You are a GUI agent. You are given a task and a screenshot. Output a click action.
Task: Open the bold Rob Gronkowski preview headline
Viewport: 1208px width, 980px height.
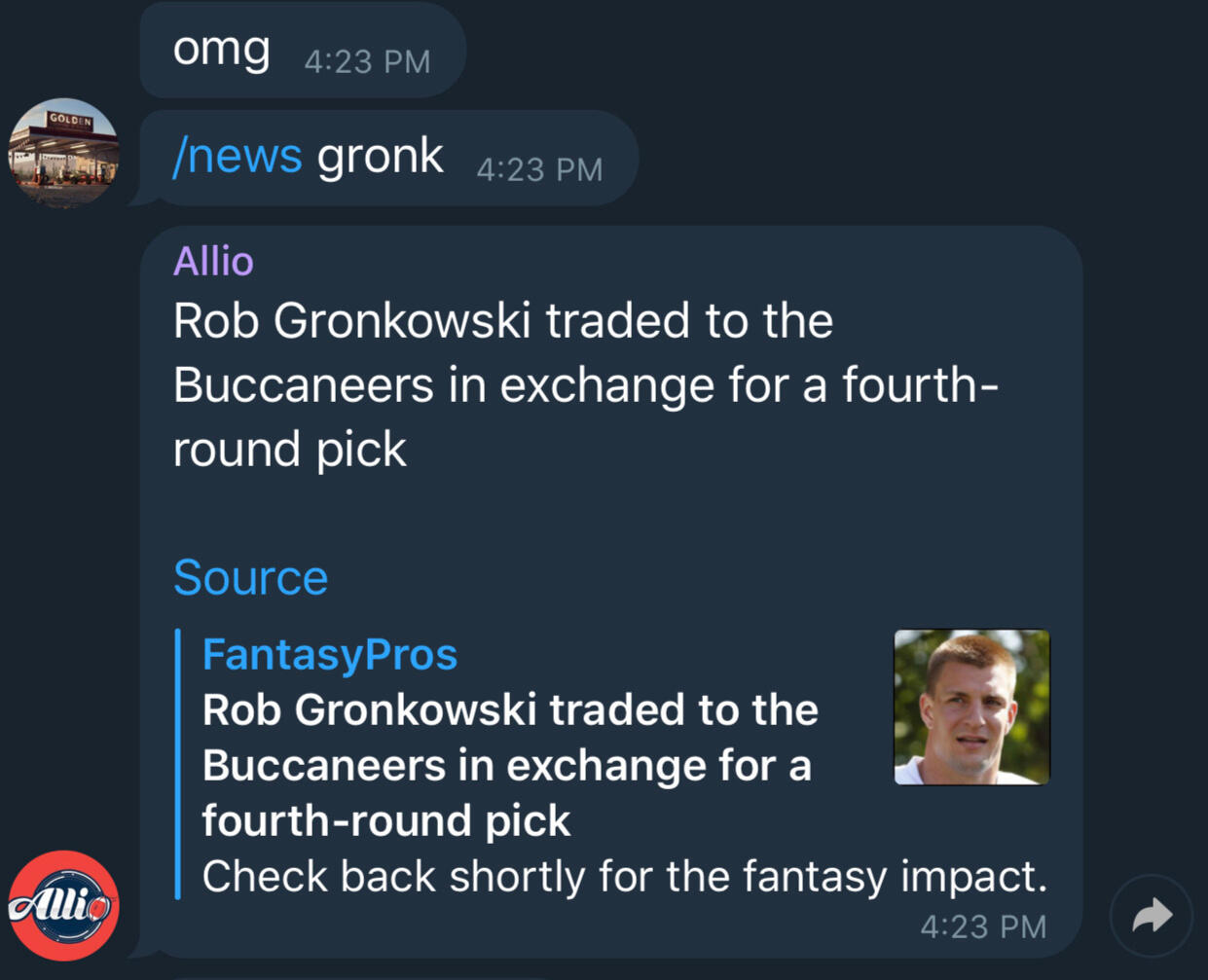tap(510, 765)
